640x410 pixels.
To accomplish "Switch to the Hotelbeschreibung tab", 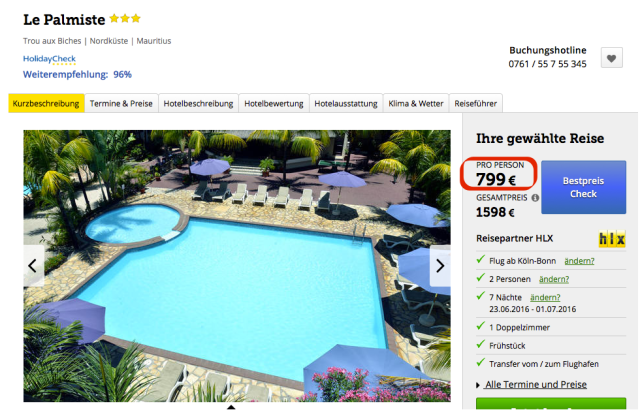I will tap(198, 104).
